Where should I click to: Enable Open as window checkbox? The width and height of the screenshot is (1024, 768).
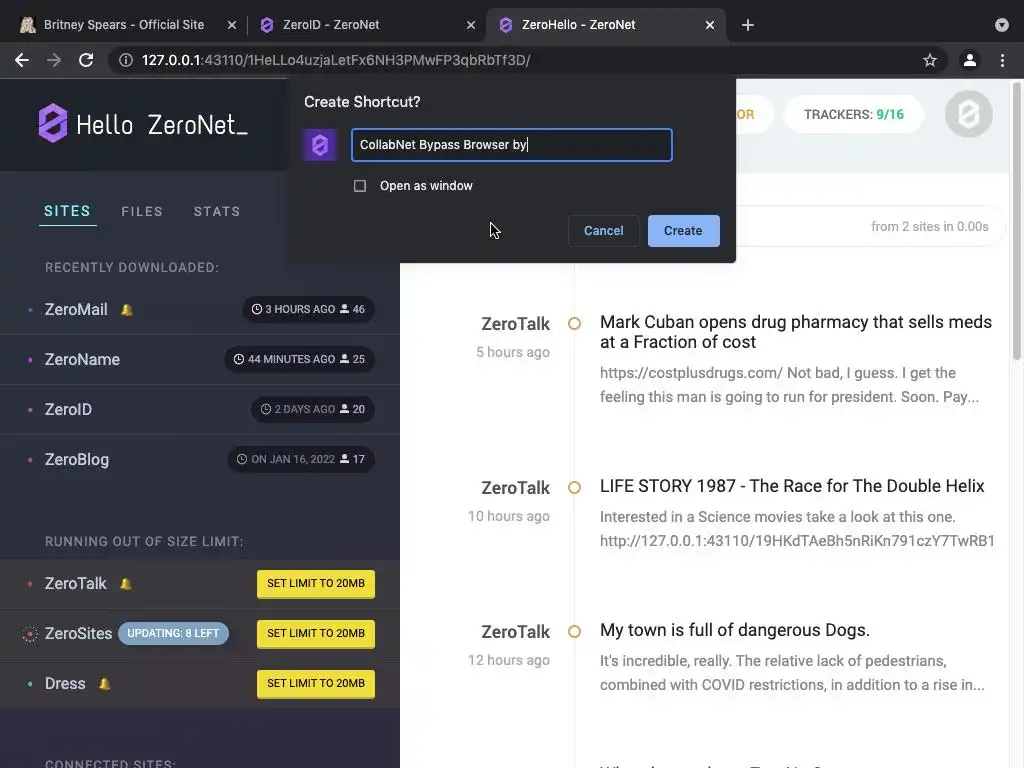360,186
